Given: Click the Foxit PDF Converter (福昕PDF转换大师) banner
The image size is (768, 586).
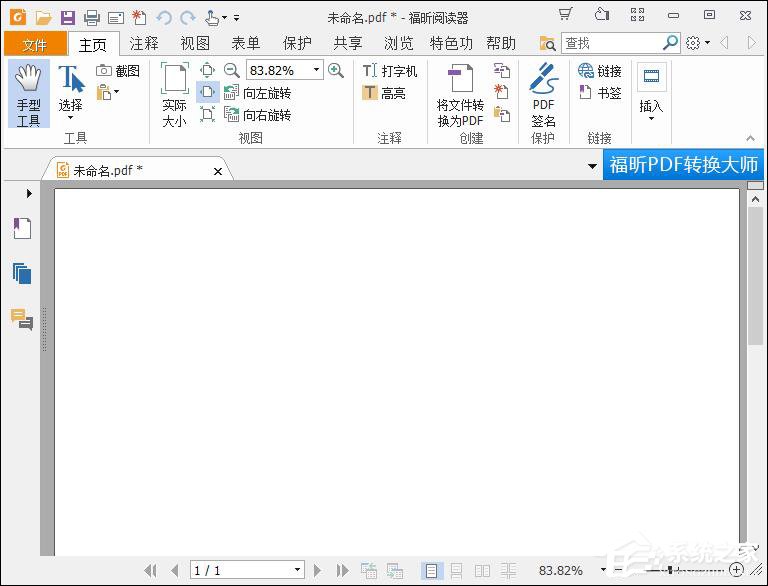Looking at the screenshot, I should click(684, 165).
